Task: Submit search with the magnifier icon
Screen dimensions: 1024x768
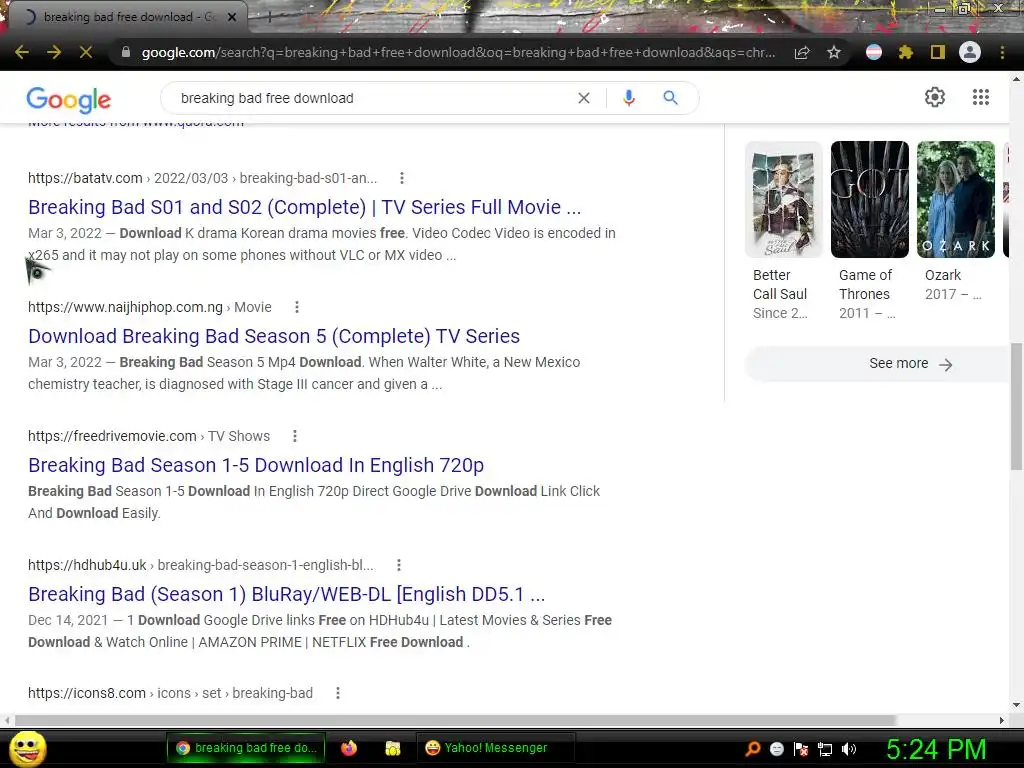Action: (670, 98)
